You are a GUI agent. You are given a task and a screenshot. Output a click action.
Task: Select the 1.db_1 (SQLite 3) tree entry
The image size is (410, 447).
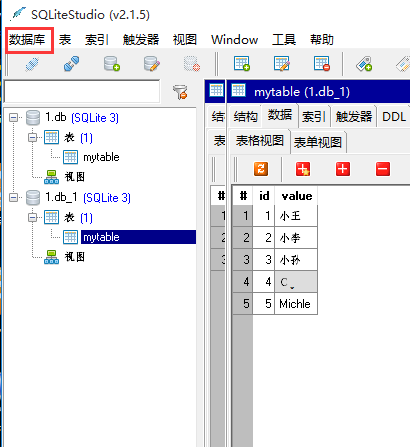(x=88, y=197)
